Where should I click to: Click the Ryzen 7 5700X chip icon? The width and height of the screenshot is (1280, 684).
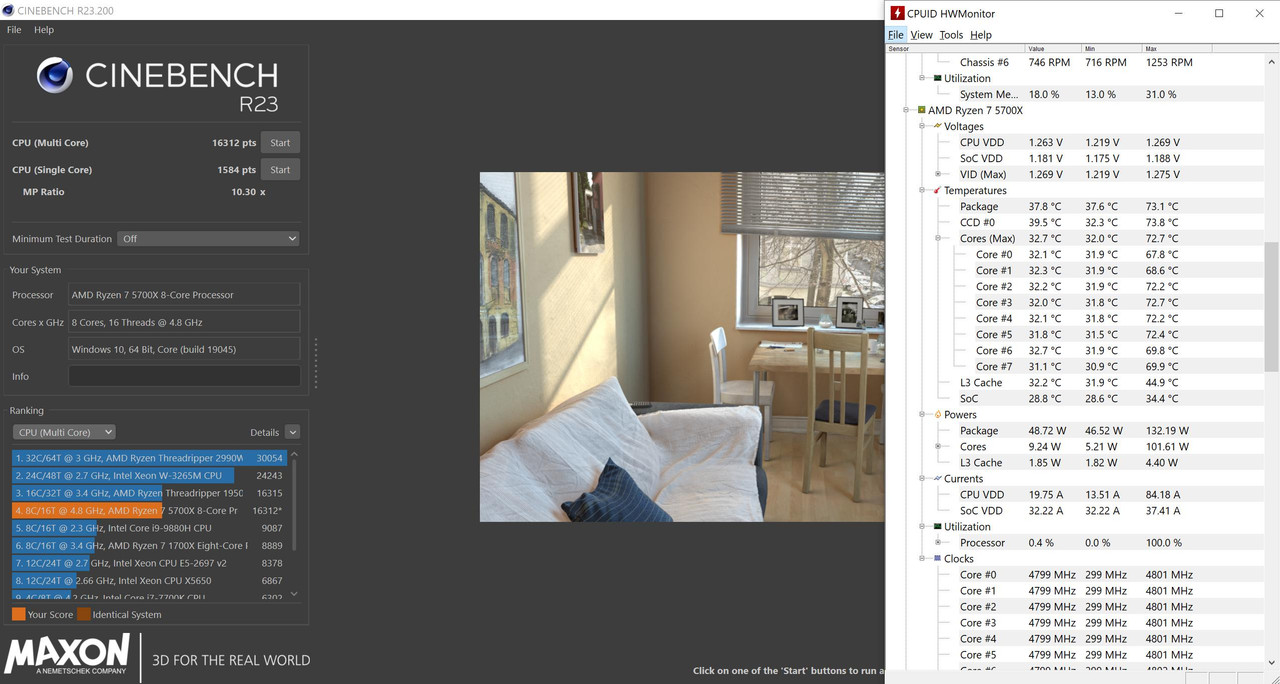click(921, 111)
